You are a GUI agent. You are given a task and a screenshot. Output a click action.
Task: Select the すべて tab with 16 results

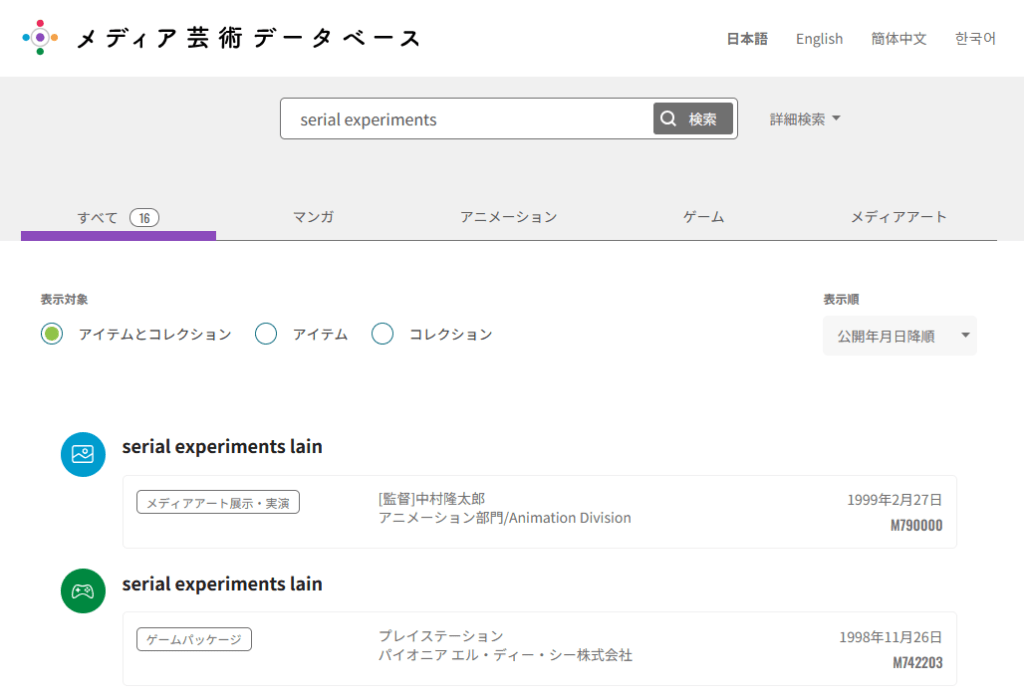click(118, 218)
